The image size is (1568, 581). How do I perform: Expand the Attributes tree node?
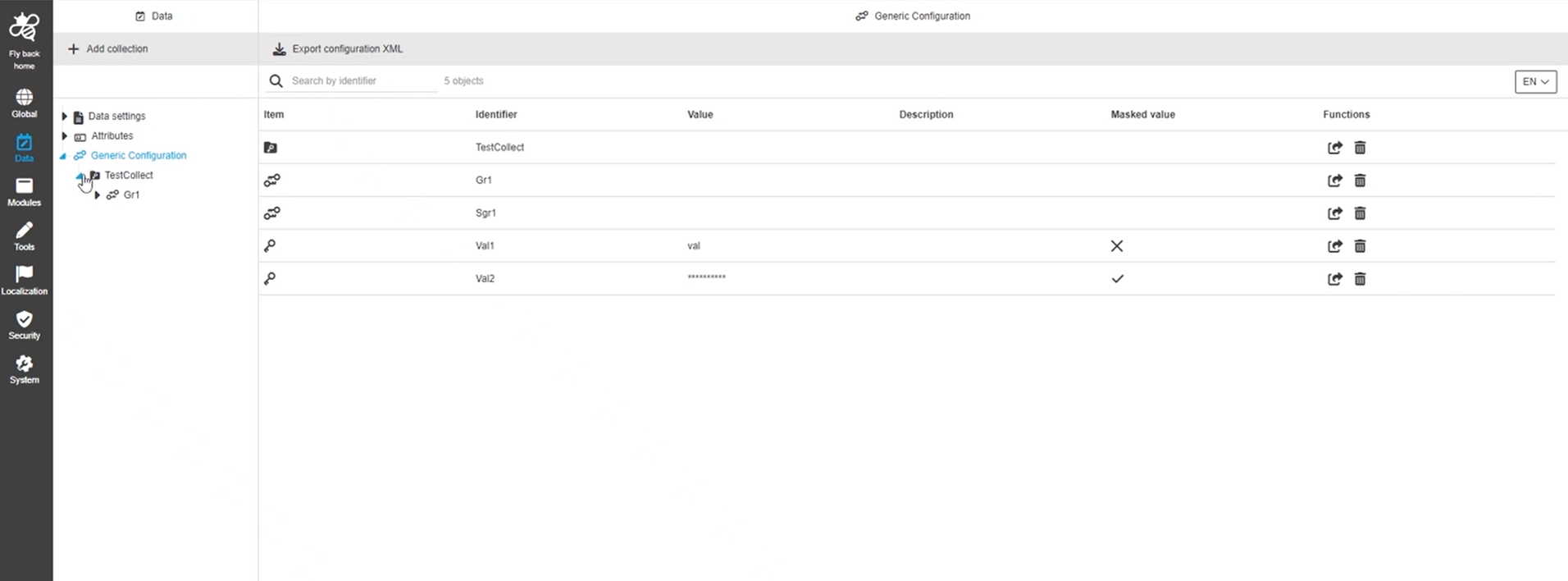coord(64,136)
